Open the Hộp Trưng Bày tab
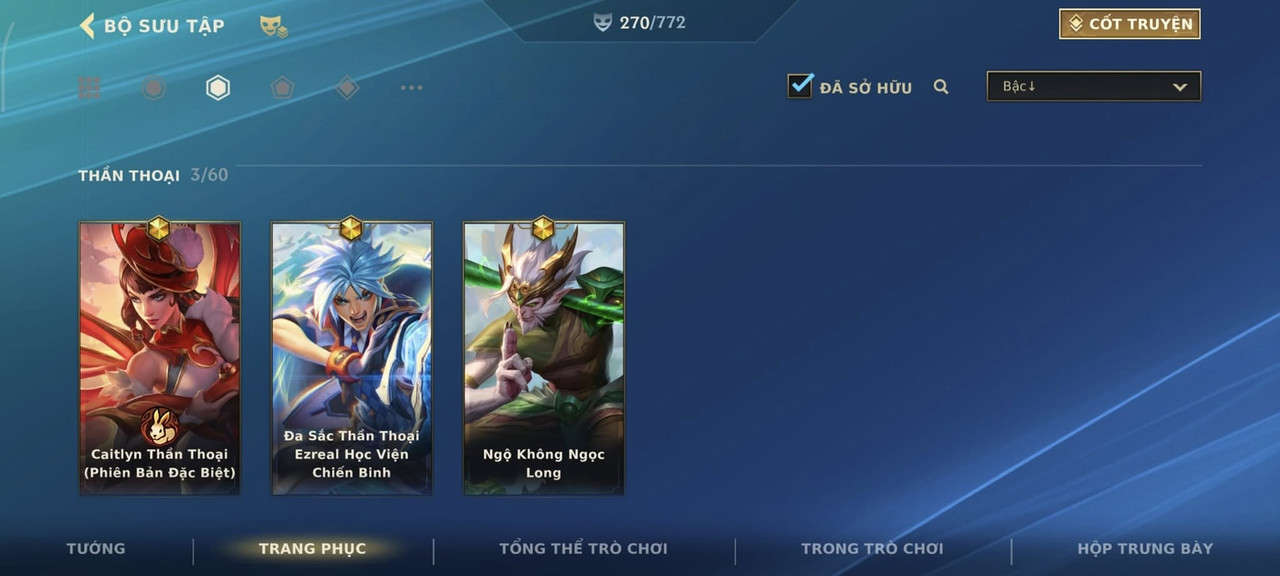The height and width of the screenshot is (576, 1280). pos(1145,548)
